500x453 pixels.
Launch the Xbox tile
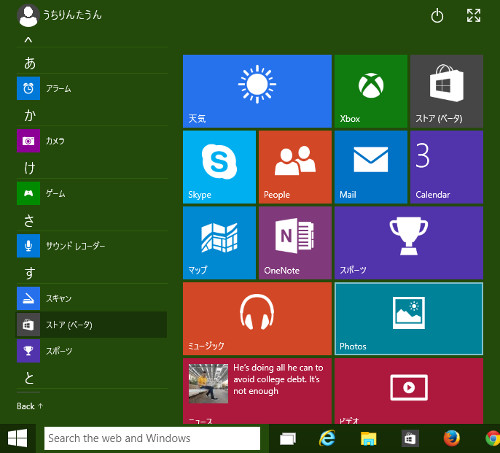371,91
